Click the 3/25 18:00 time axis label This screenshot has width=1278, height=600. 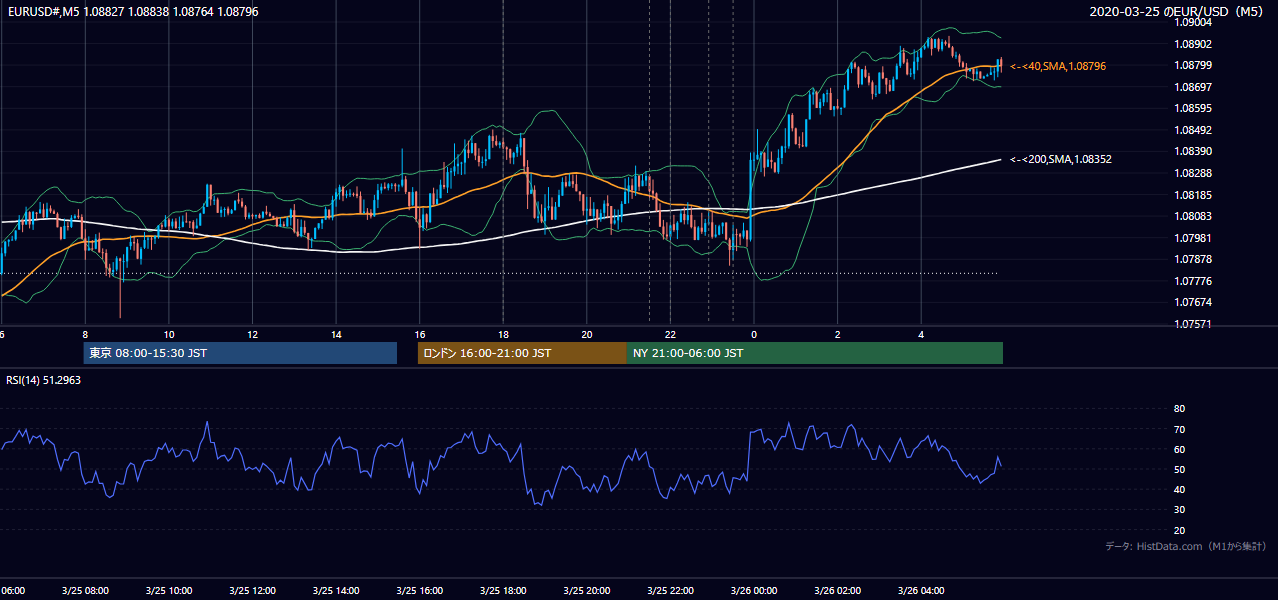[x=503, y=590]
